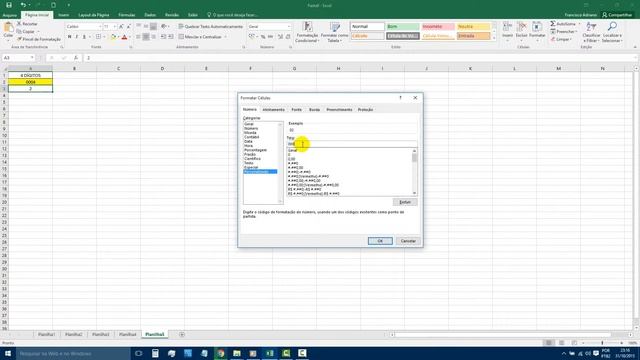The width and height of the screenshot is (640, 360).
Task: Select Data in Categoria list
Action: pyautogui.click(x=248, y=141)
